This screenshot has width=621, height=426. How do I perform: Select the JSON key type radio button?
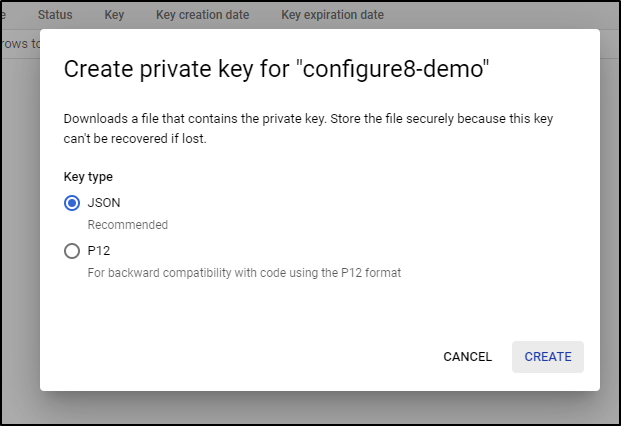72,203
